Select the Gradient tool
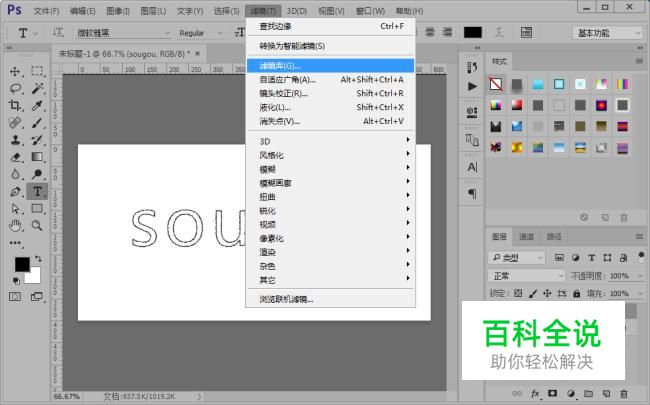Viewport: 650px width, 405px height. tap(37, 157)
